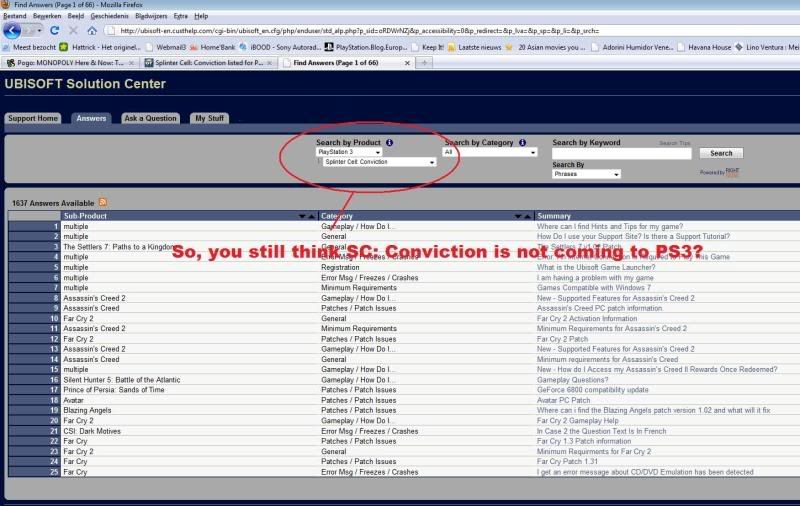The image size is (800, 506).
Task: Open the back history dropdown arrow
Action: tap(39, 31)
